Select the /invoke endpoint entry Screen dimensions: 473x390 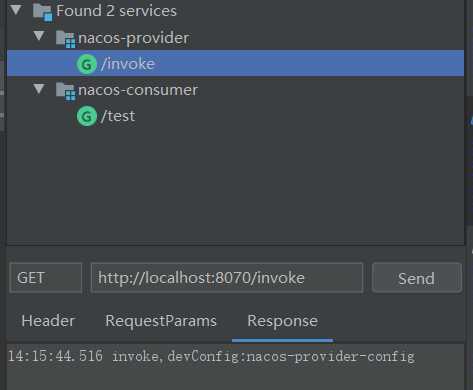235,63
